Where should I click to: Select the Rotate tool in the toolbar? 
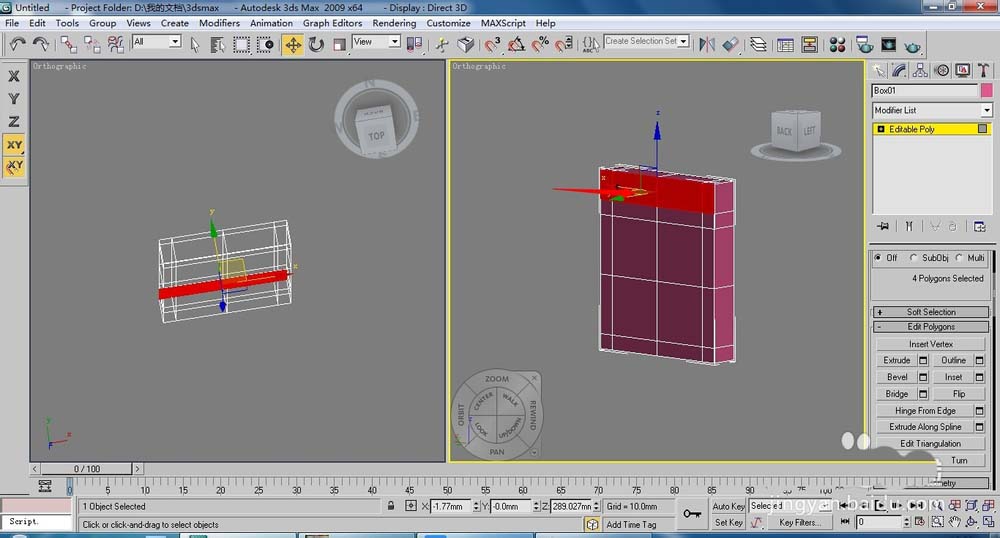[316, 44]
